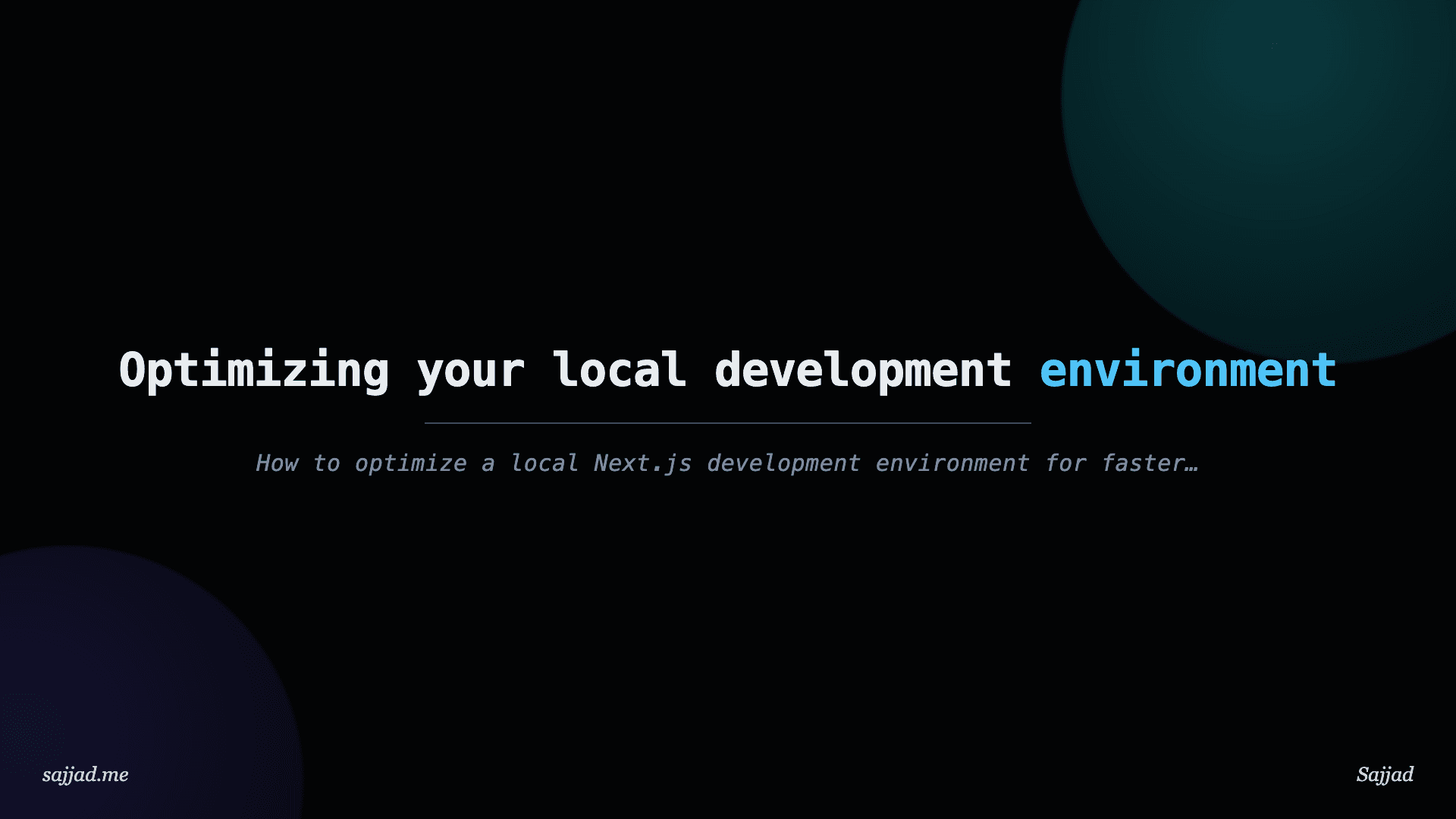Click the title "Optimizing your local development environment"
The height and width of the screenshot is (819, 1456).
click(x=728, y=371)
